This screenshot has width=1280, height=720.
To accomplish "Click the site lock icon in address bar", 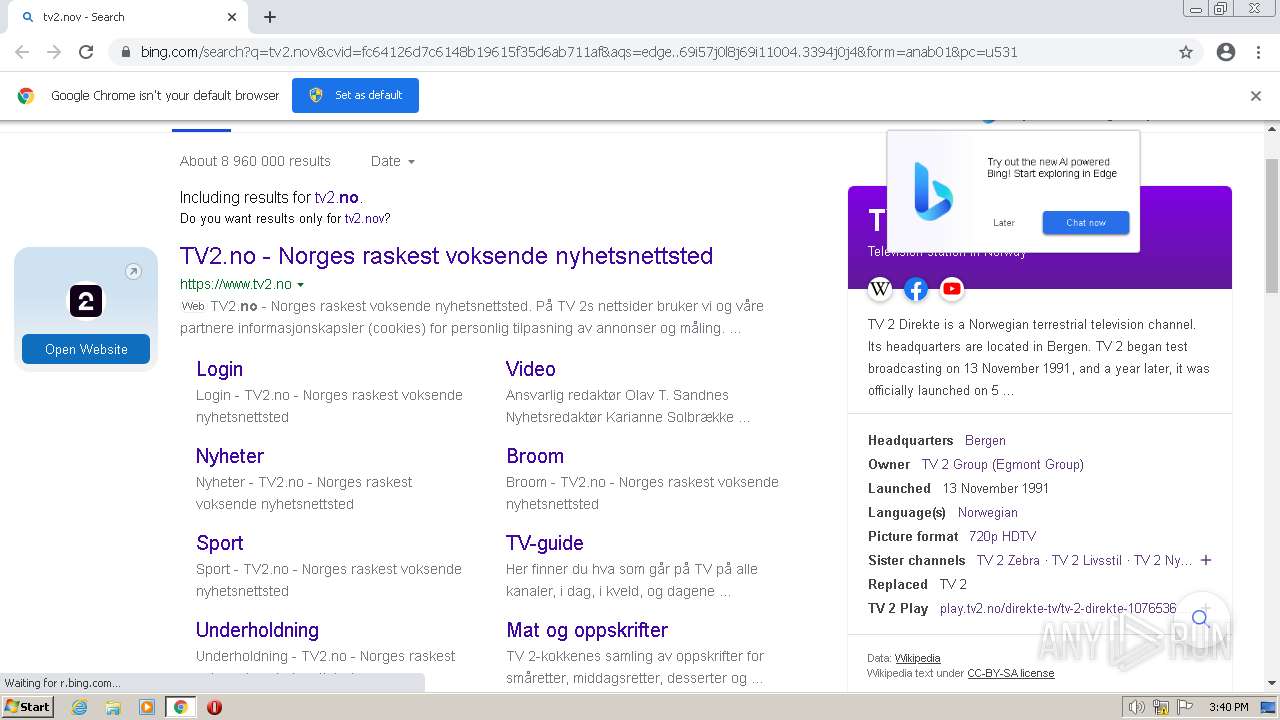I will (124, 52).
